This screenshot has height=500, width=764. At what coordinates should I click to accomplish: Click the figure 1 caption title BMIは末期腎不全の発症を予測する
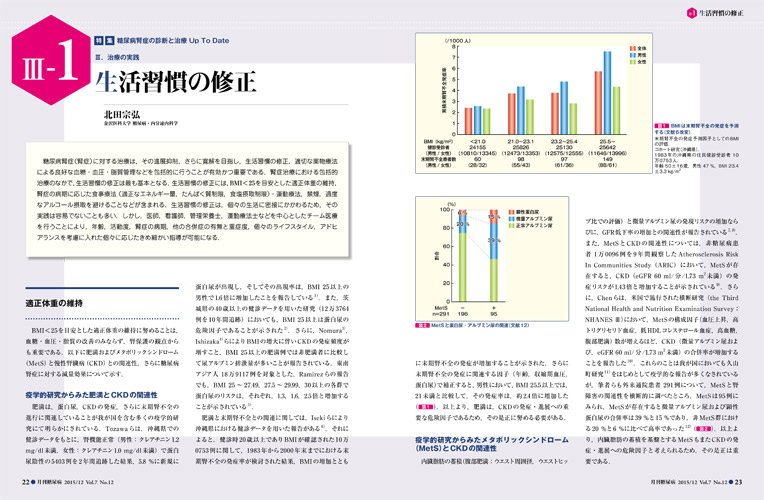click(697, 129)
